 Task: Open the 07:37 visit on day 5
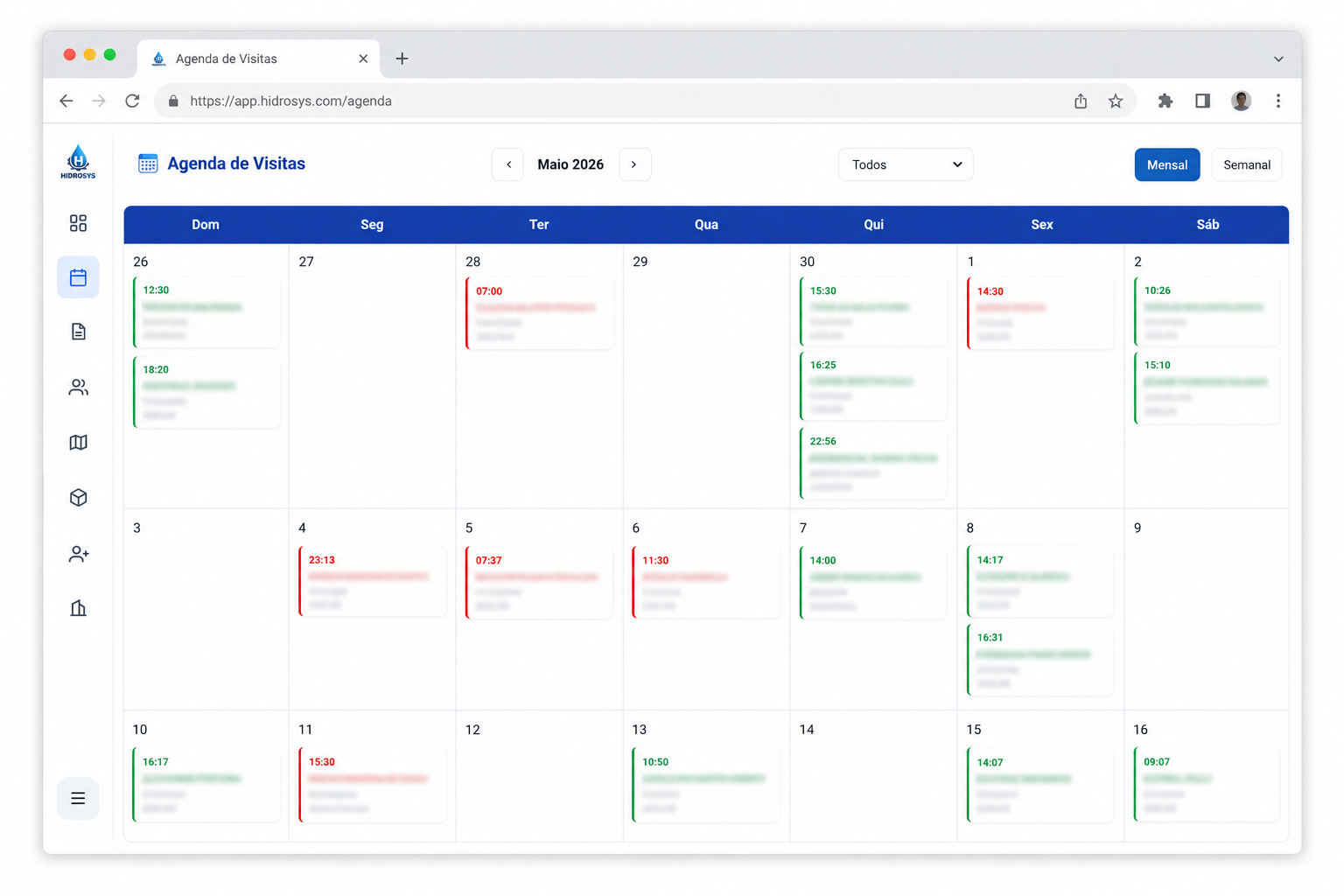click(540, 583)
